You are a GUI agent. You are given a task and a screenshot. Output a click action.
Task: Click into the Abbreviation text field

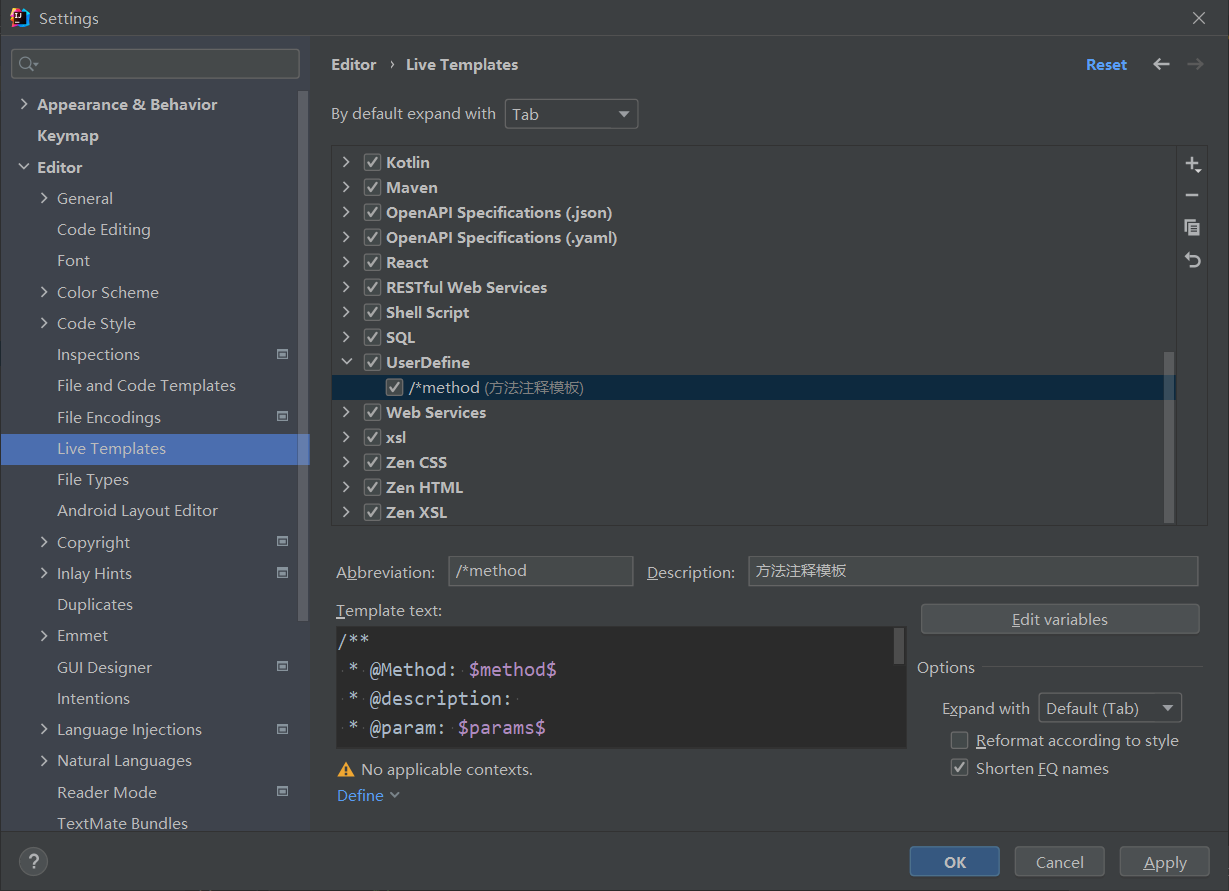[x=540, y=571]
